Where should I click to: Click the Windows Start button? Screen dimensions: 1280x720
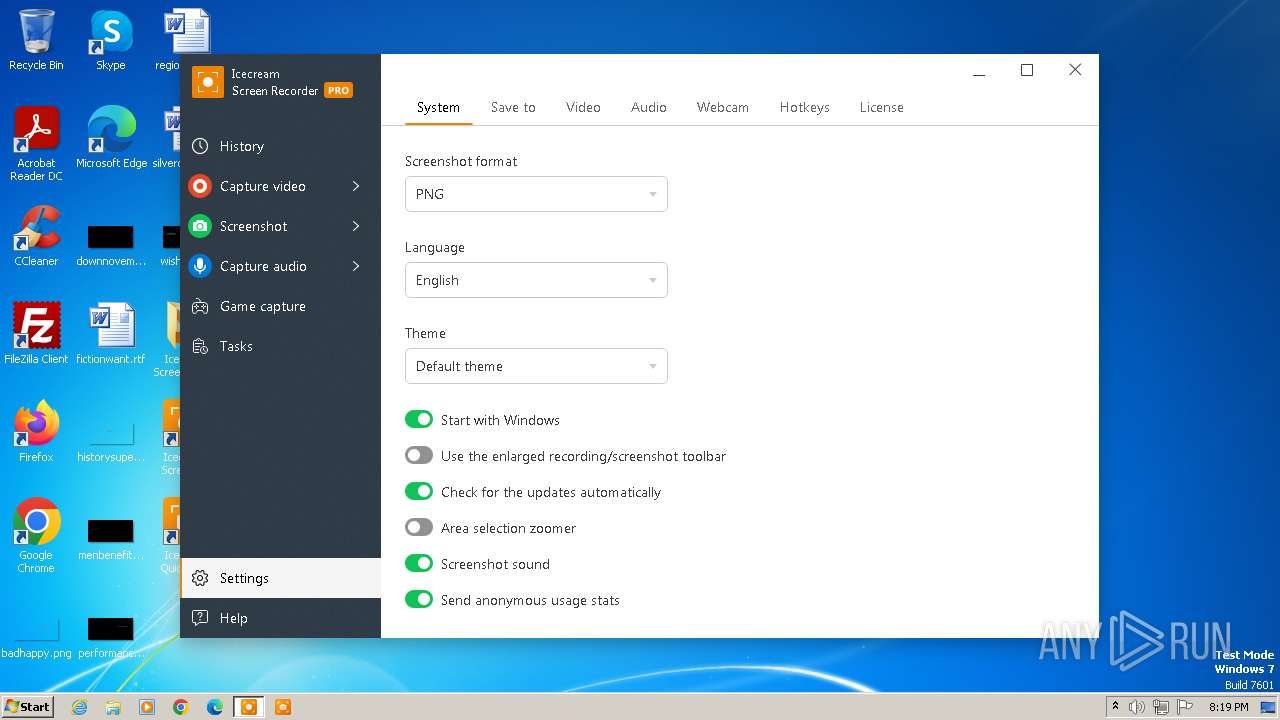[x=27, y=707]
